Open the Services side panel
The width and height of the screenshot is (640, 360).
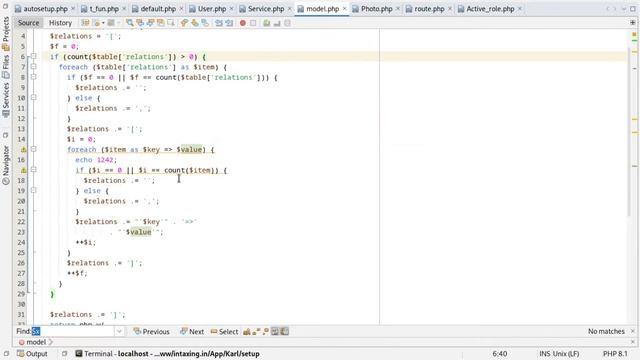(6, 100)
